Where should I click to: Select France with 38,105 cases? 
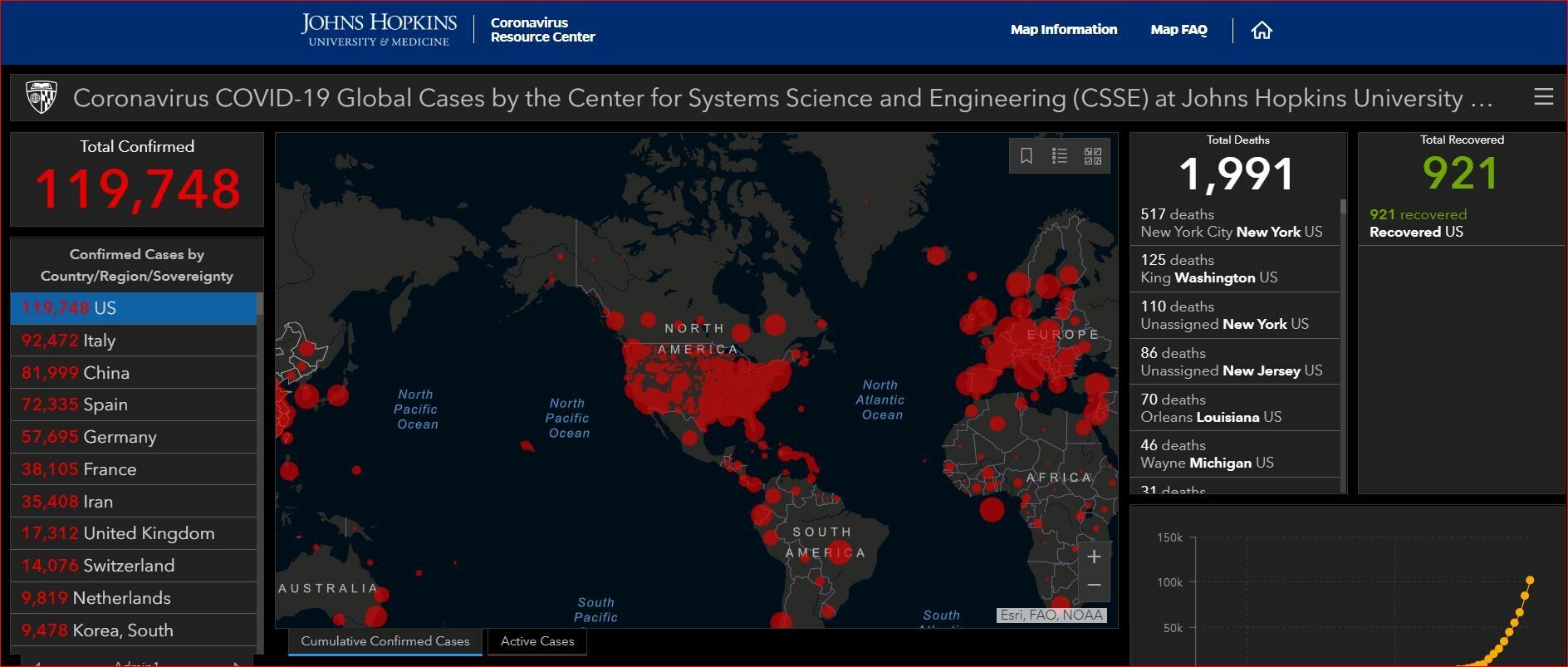pyautogui.click(x=134, y=469)
